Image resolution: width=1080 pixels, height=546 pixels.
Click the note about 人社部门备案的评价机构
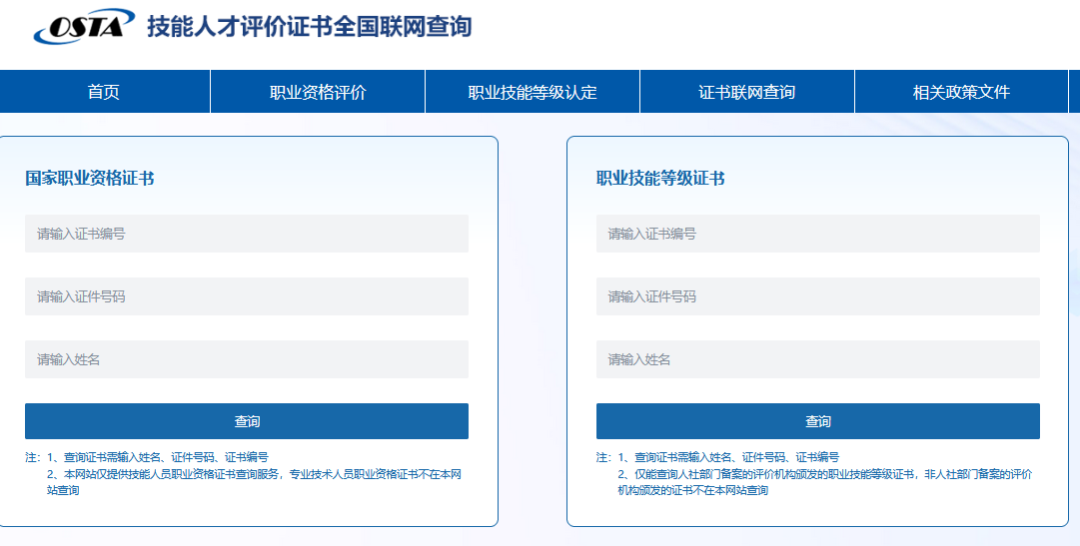824,482
